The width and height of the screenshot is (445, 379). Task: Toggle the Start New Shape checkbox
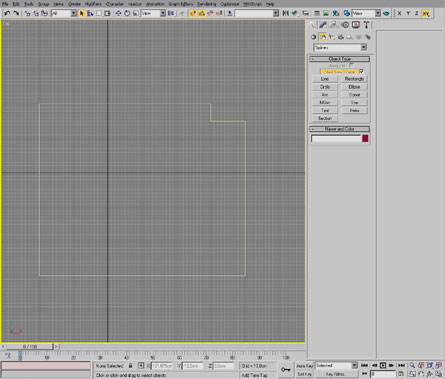coord(361,71)
